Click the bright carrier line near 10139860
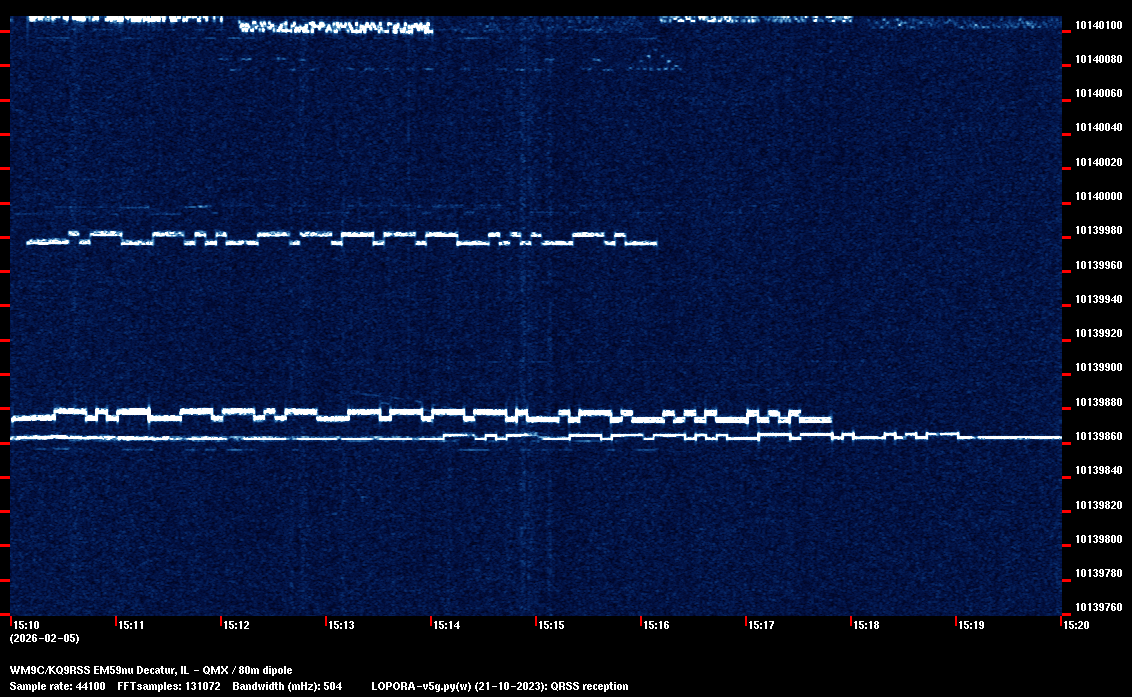This screenshot has height=697, width=1132. pos(300,438)
